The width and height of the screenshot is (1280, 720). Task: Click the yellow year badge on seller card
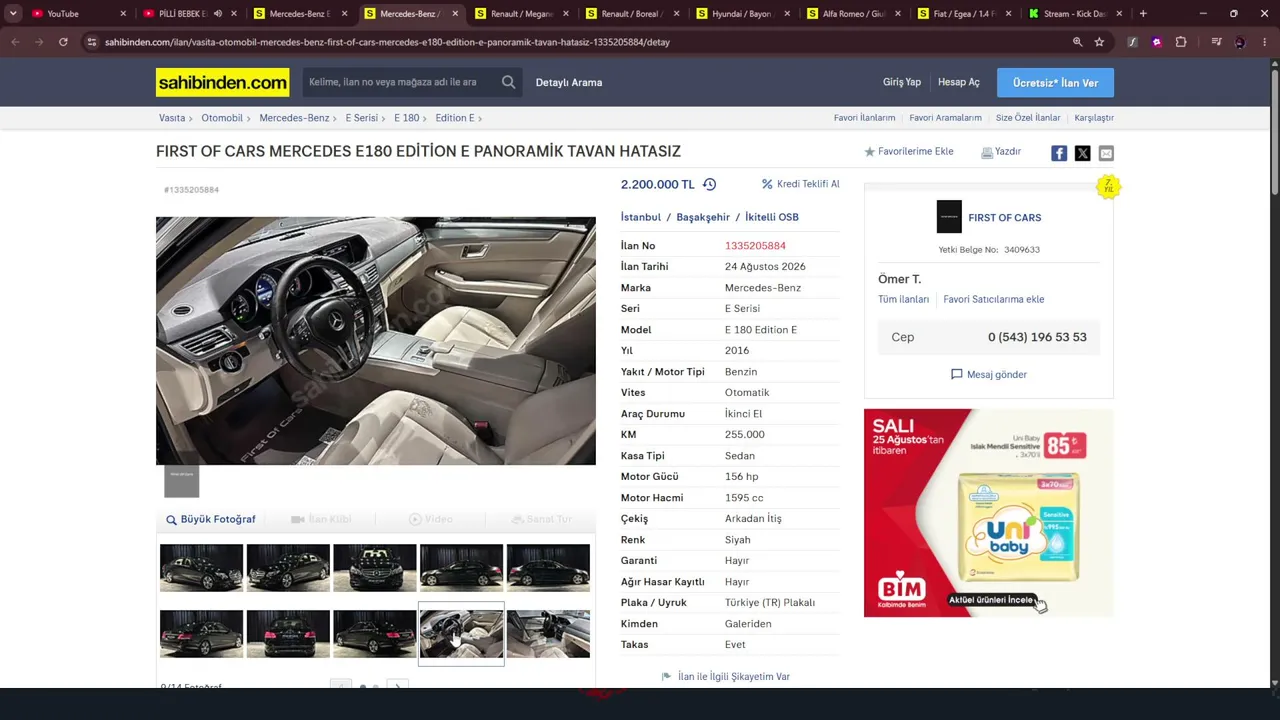point(1108,187)
